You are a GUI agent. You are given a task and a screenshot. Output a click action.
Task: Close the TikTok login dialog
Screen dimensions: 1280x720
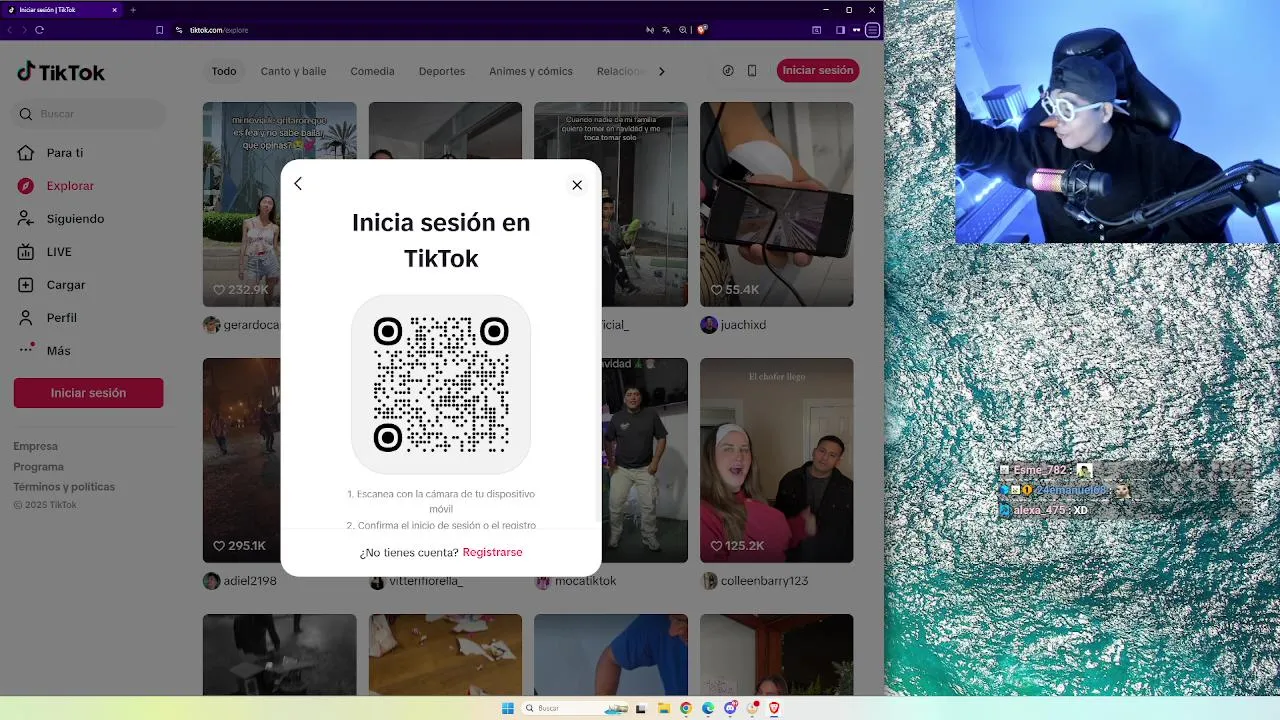tap(577, 185)
